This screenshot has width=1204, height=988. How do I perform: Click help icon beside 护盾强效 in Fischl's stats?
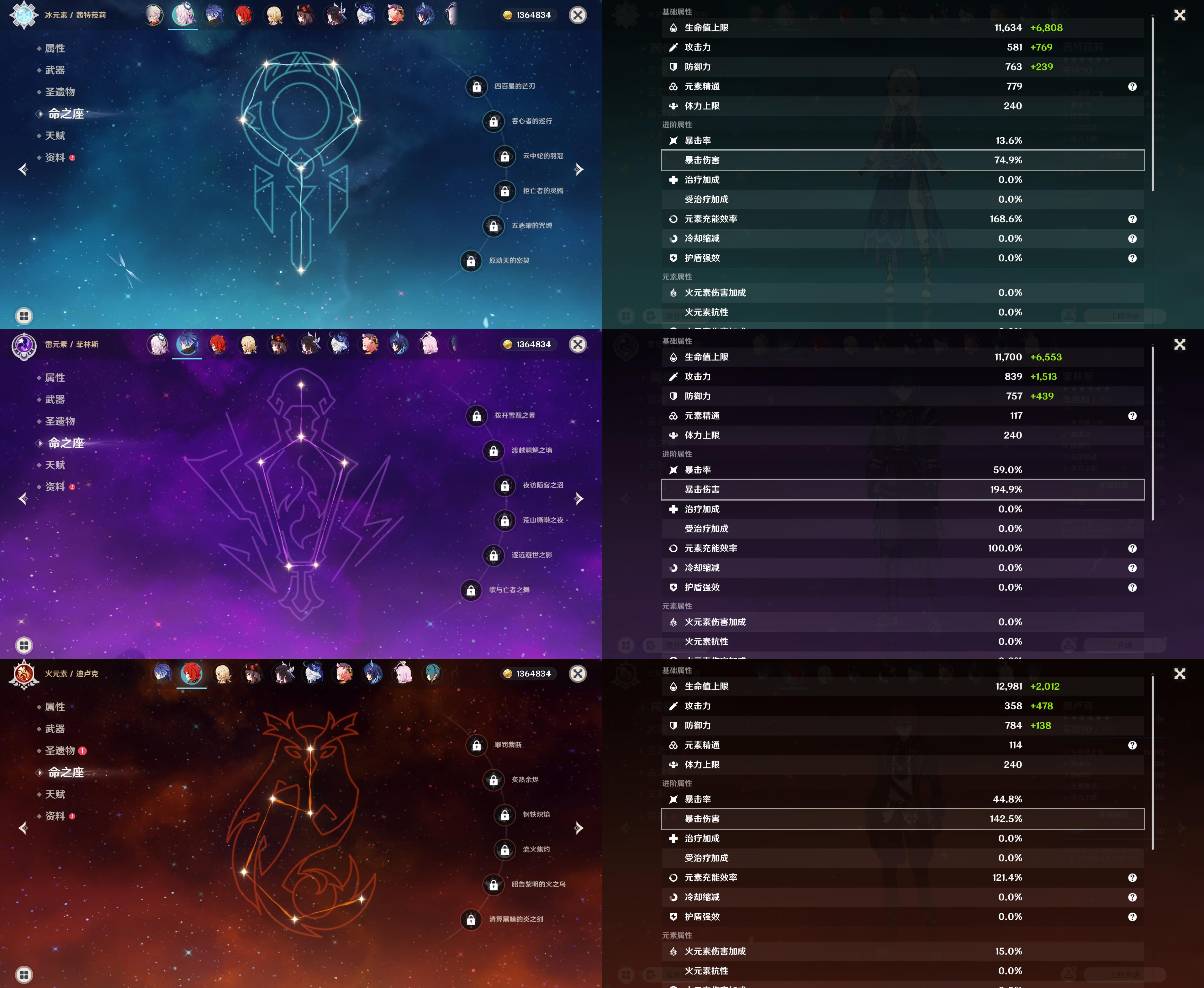[1132, 587]
